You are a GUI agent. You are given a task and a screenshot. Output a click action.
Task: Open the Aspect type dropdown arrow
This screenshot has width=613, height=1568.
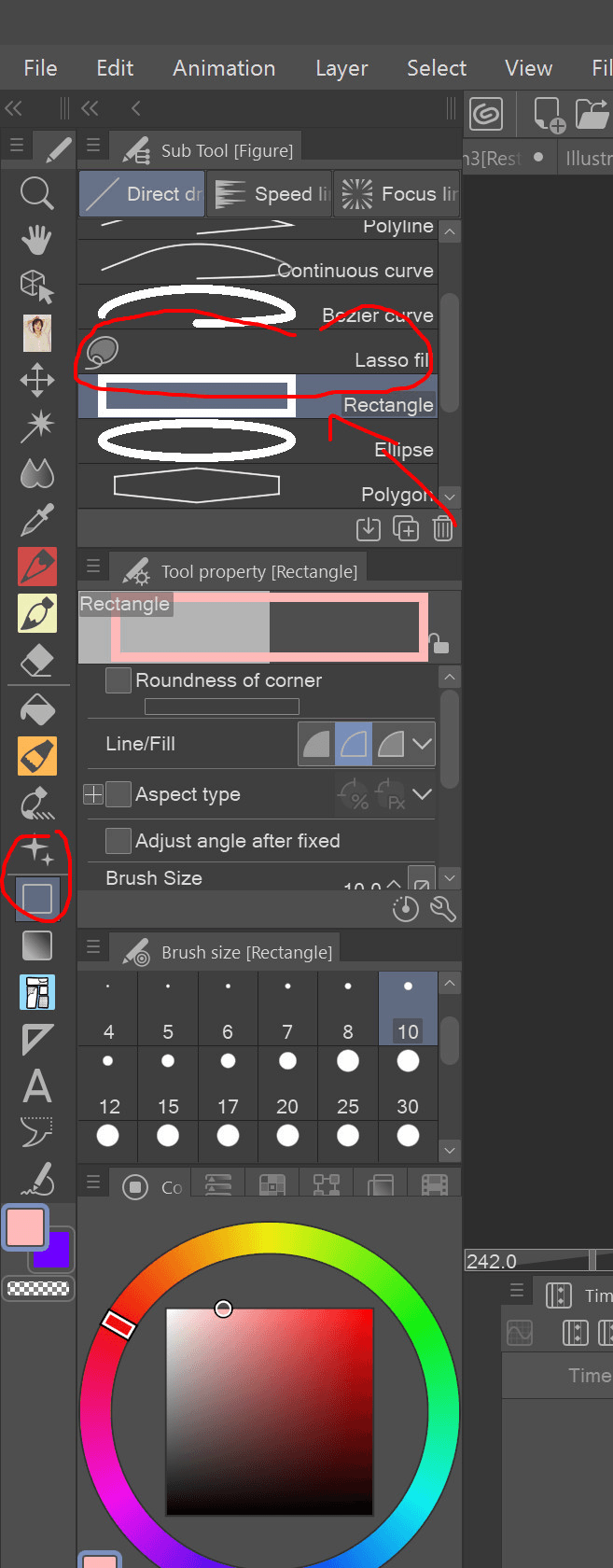coord(422,794)
